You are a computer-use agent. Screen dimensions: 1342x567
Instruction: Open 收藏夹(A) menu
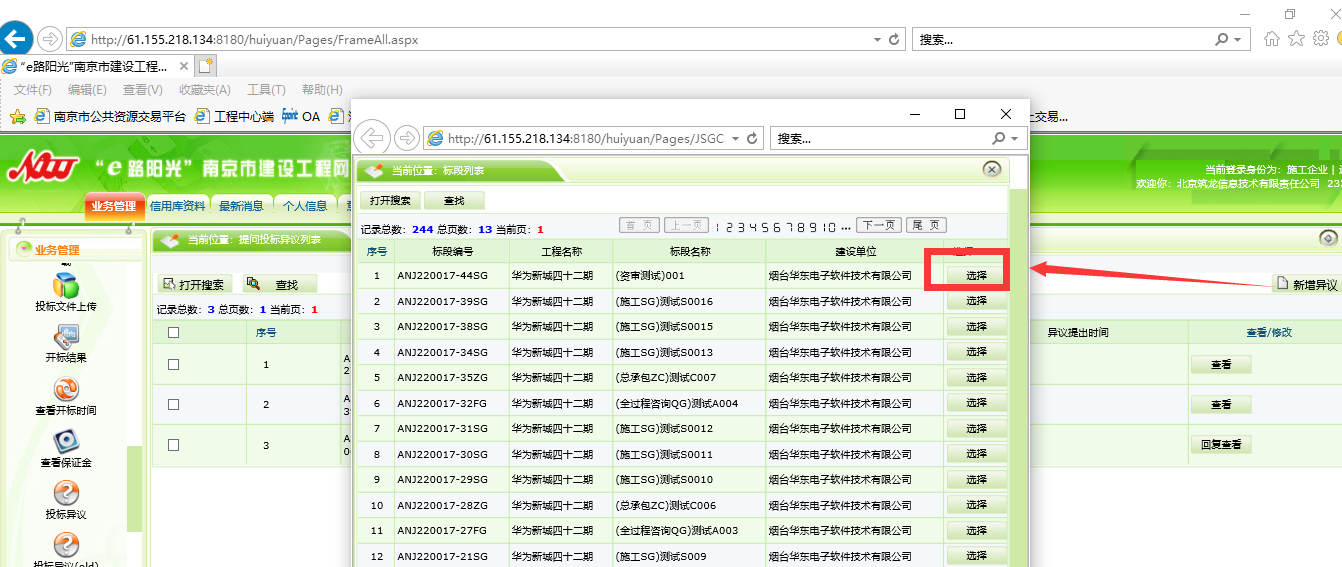click(204, 90)
